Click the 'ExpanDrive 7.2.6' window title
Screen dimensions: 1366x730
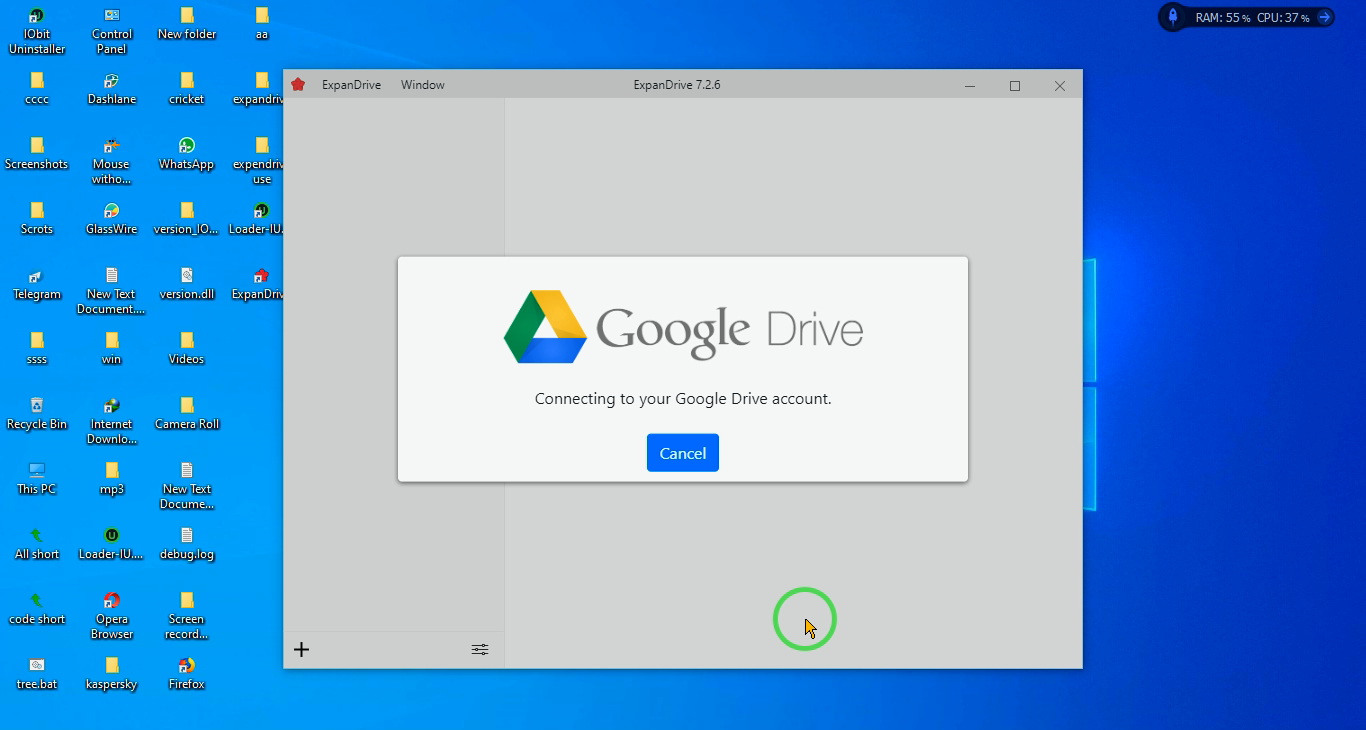(x=677, y=85)
